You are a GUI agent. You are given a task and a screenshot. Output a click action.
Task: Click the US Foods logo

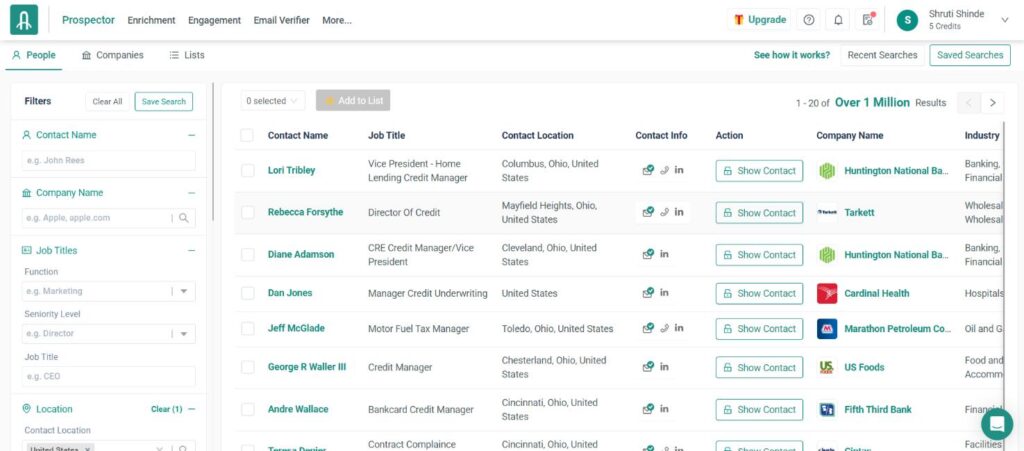point(827,367)
